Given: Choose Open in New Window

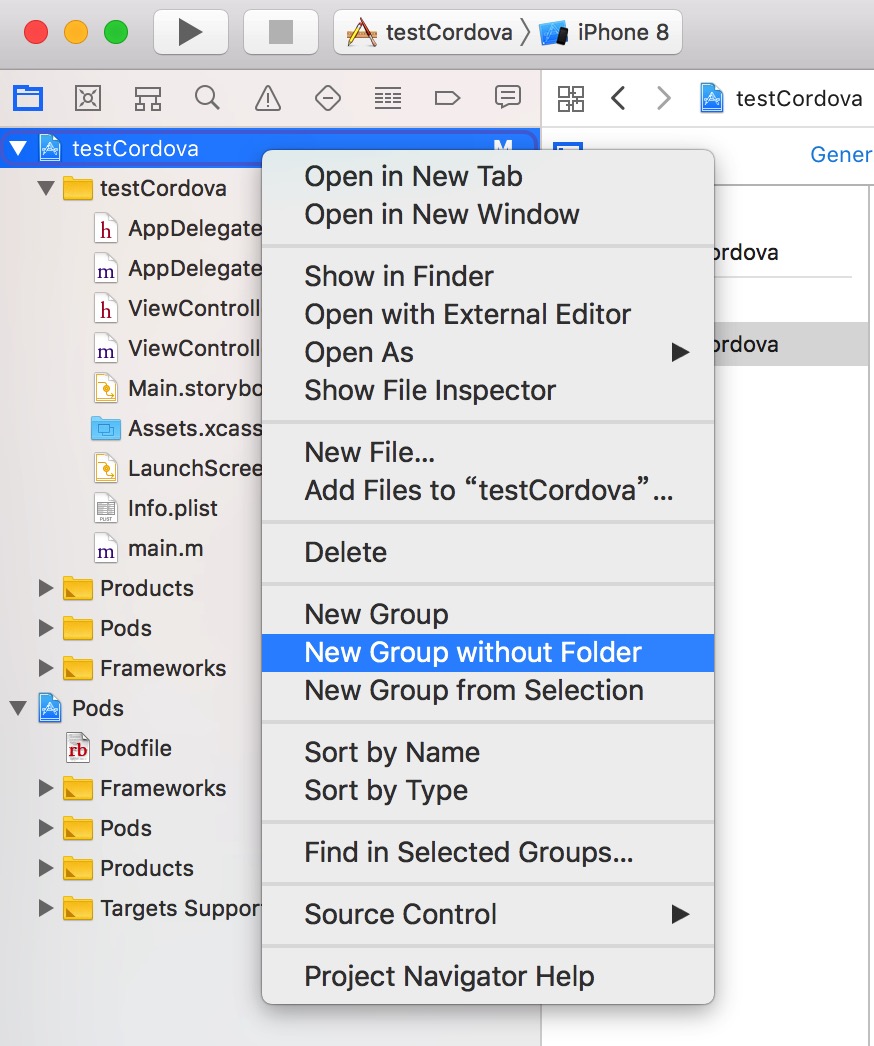Looking at the screenshot, I should point(488,215).
